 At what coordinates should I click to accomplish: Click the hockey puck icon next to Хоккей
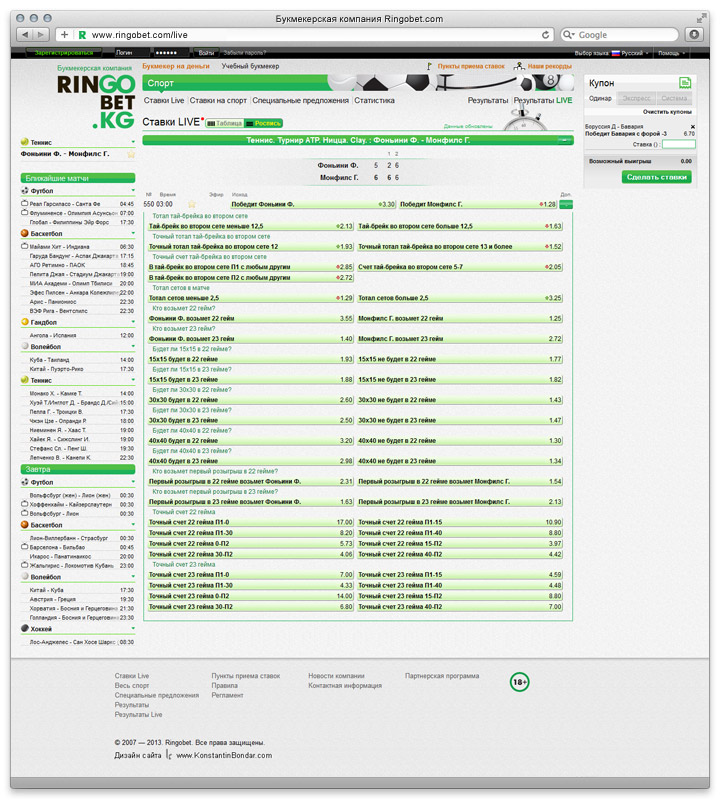tap(24, 628)
